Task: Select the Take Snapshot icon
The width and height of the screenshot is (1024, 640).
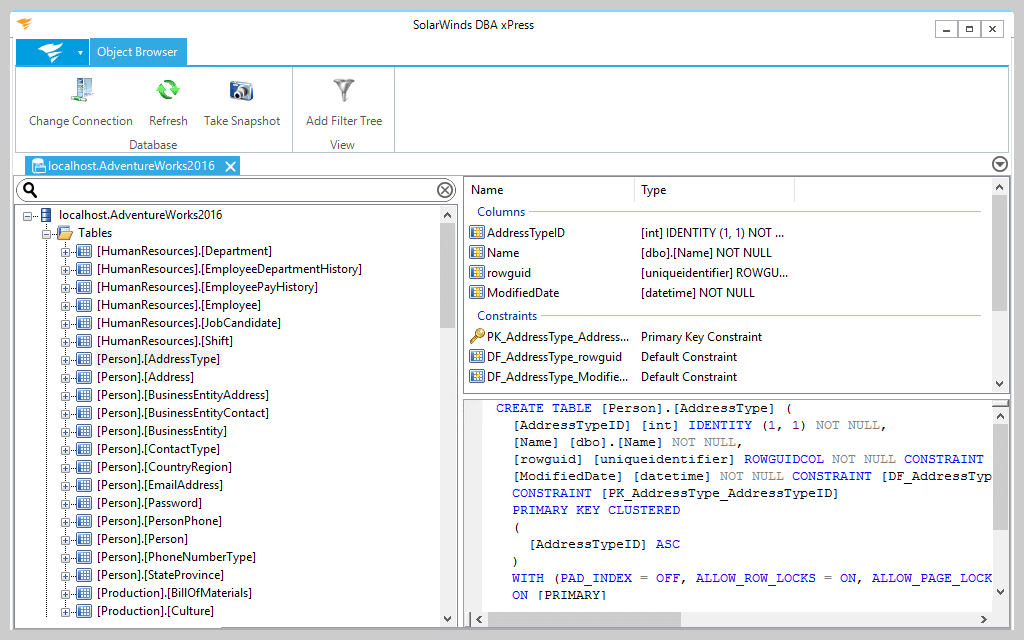Action: click(241, 91)
